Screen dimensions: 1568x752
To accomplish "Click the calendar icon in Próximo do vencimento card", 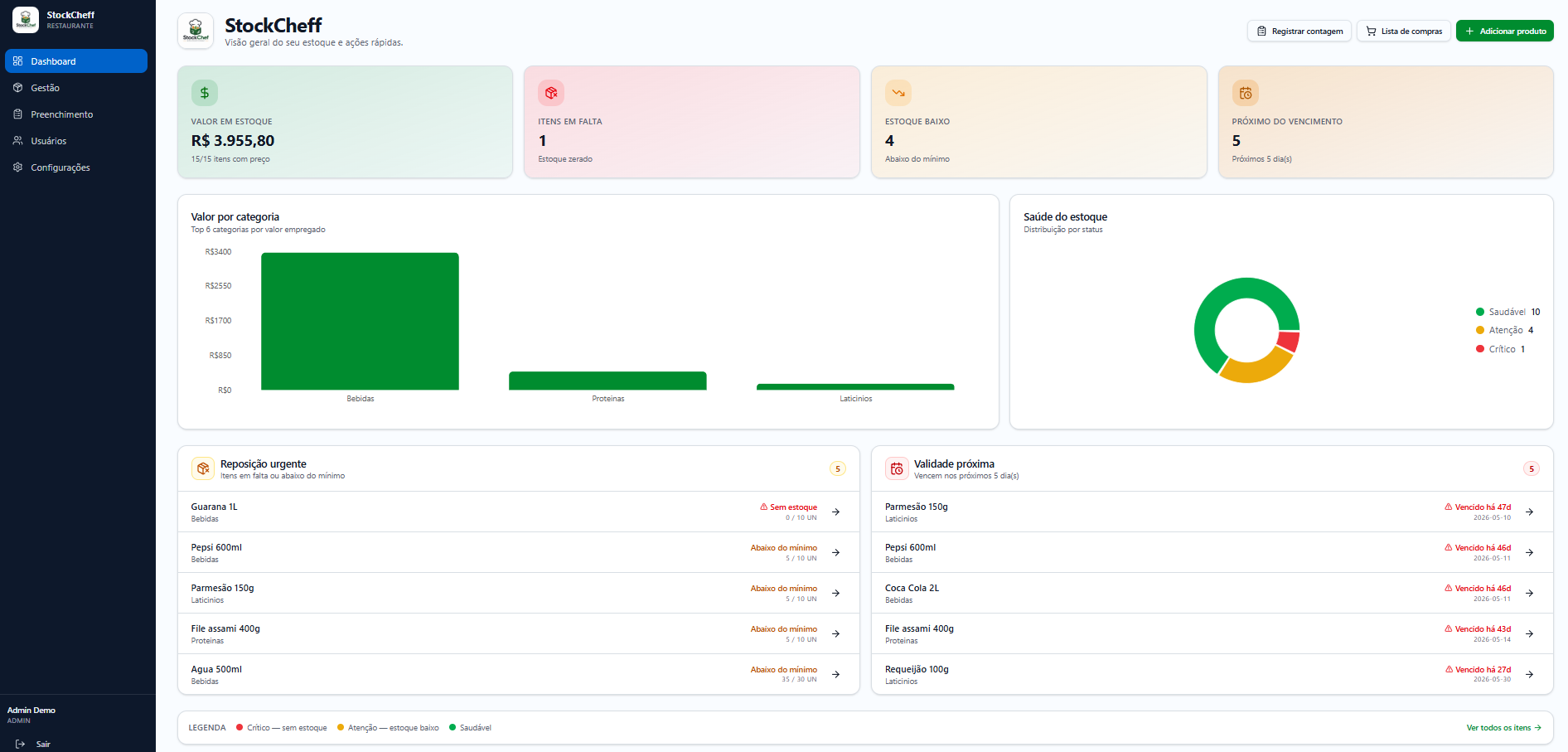I will click(x=1246, y=93).
